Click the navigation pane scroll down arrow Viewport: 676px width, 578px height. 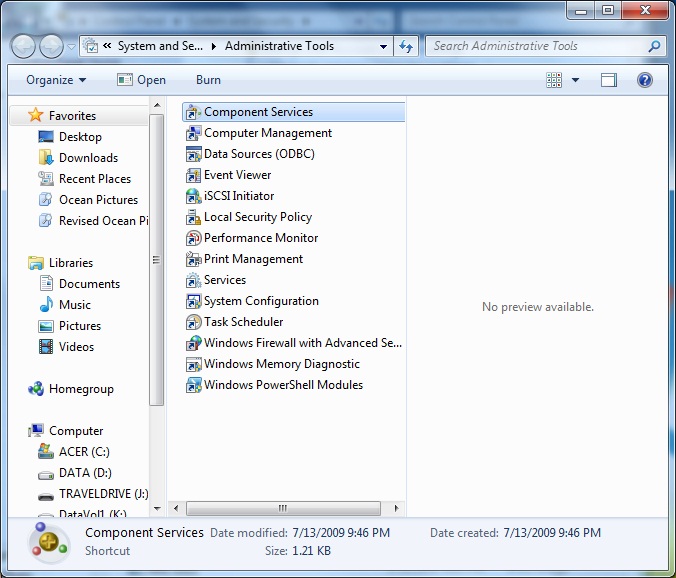157,509
